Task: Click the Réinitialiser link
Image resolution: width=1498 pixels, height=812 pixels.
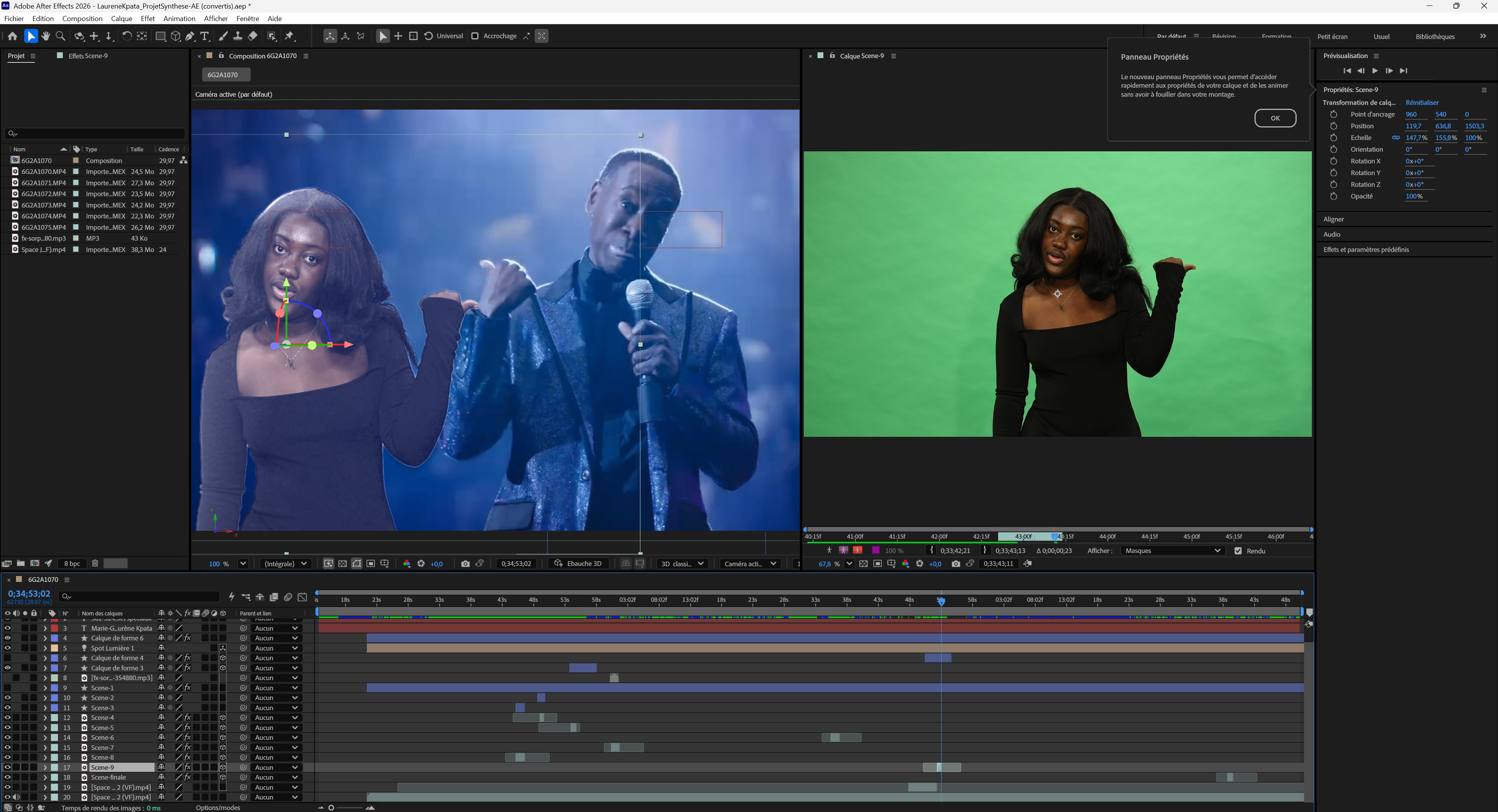Action: tap(1422, 103)
